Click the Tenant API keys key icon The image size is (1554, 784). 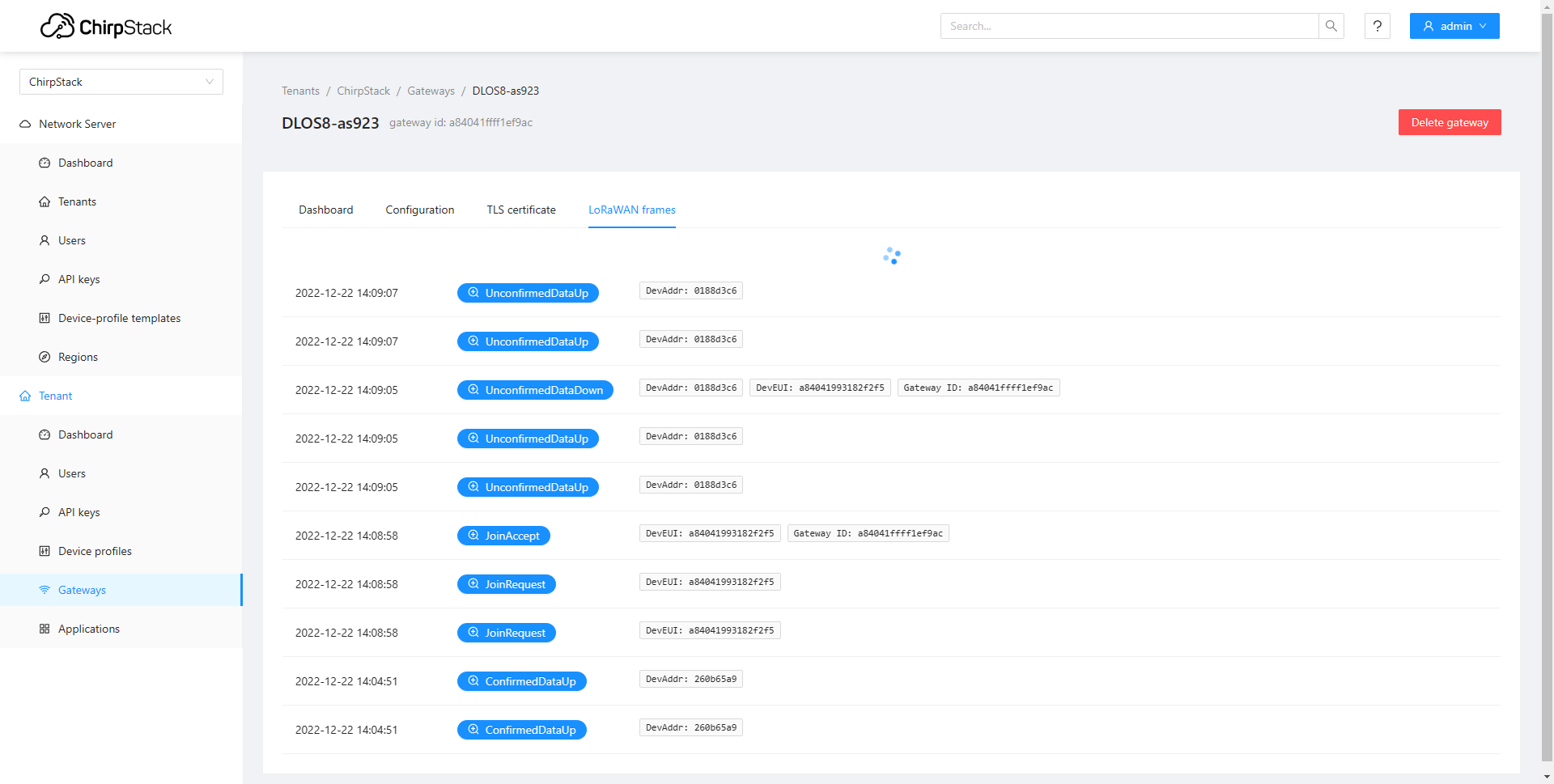click(45, 512)
